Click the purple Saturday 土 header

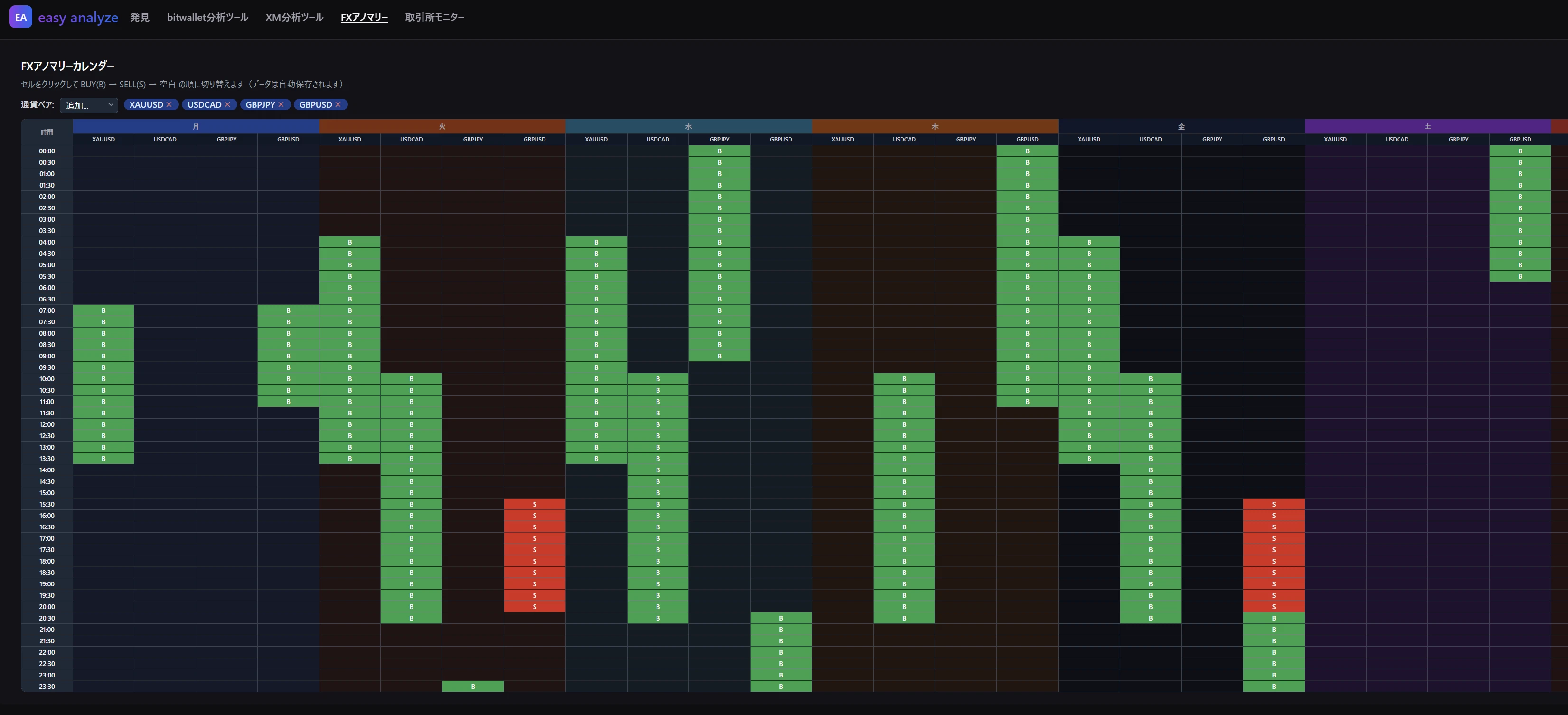coord(1427,127)
